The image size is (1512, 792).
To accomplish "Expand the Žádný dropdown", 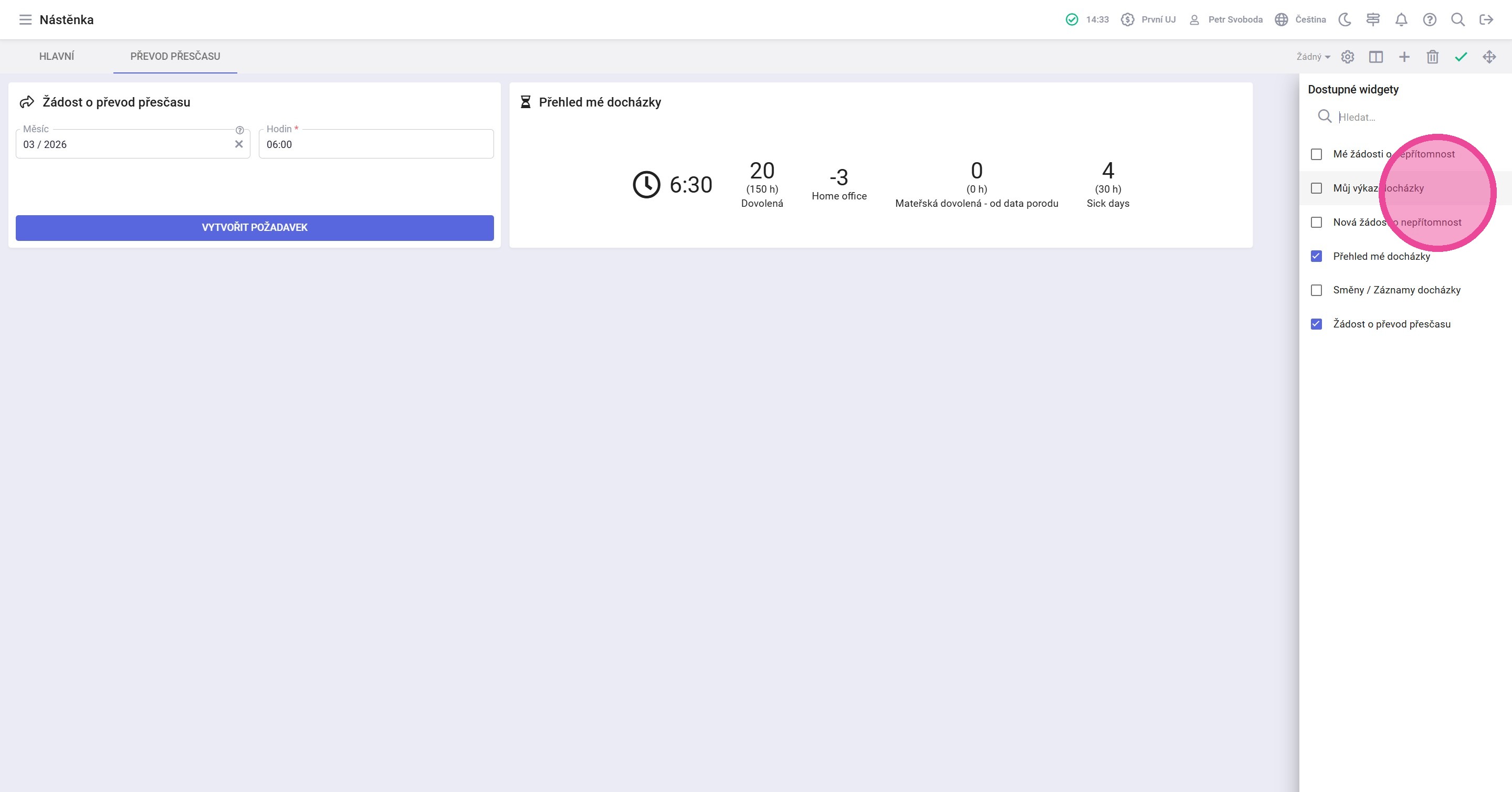I will point(1313,57).
